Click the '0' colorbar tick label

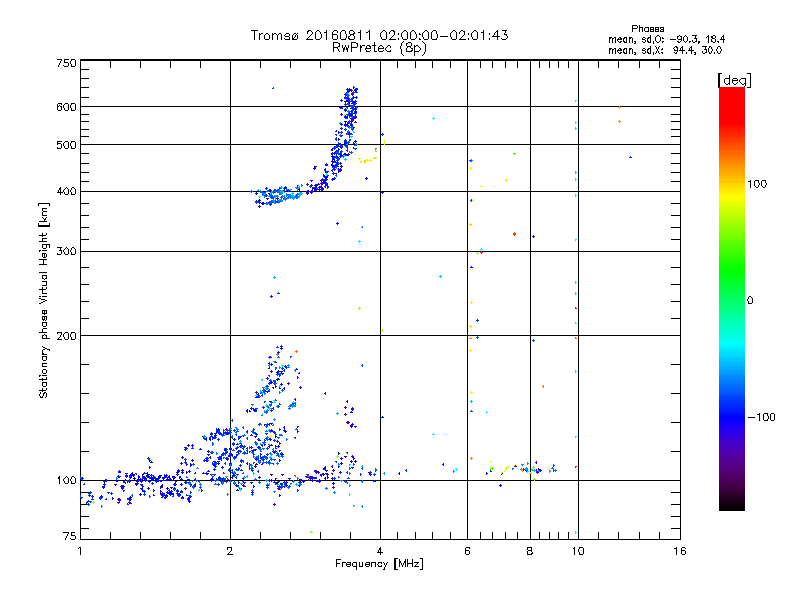click(750, 301)
